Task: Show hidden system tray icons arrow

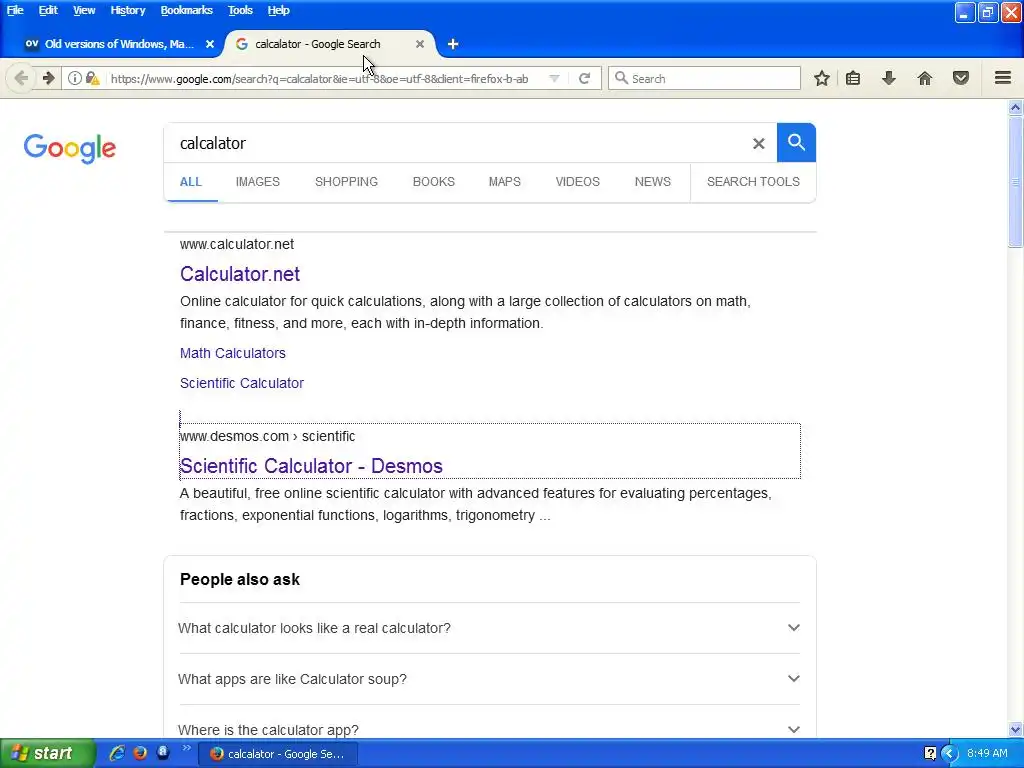Action: coord(950,754)
